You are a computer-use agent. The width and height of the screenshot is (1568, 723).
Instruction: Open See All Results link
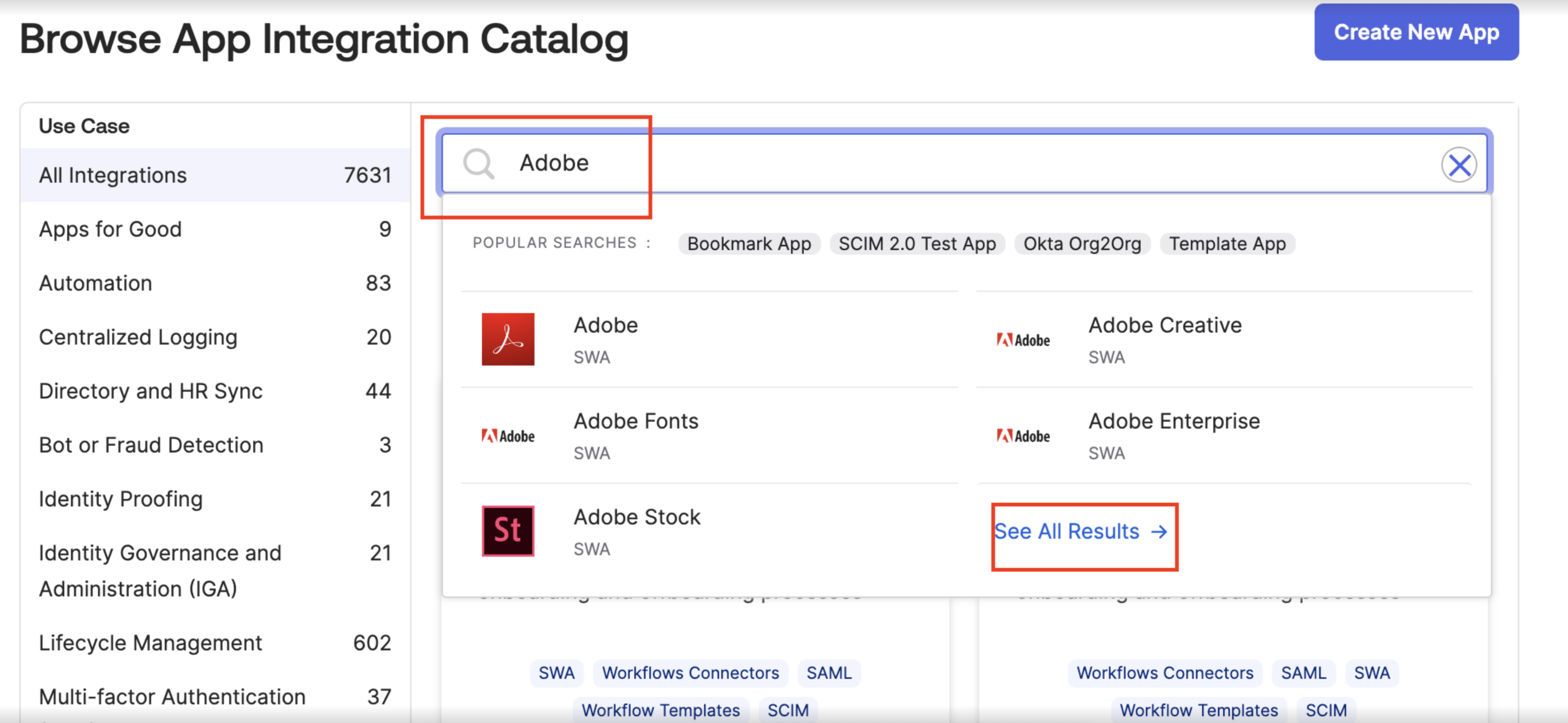coord(1081,531)
